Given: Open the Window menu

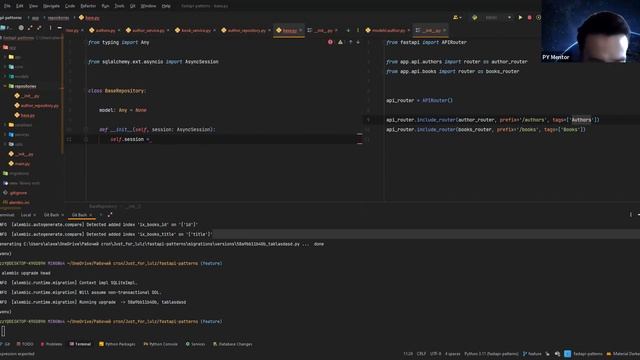Looking at the screenshot, I should tap(148, 6).
